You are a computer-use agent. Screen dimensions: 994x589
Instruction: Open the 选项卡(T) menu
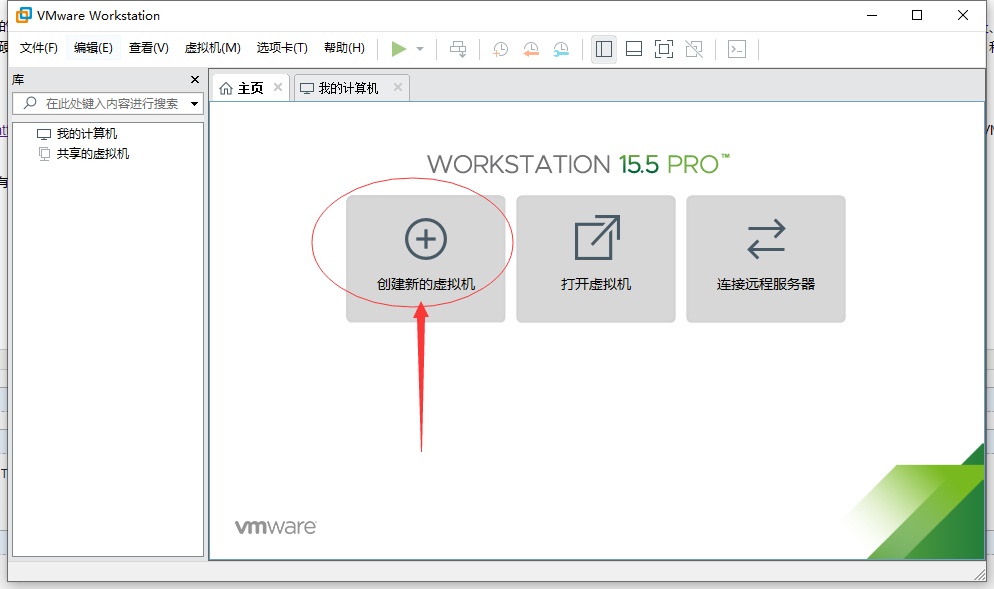click(x=282, y=48)
